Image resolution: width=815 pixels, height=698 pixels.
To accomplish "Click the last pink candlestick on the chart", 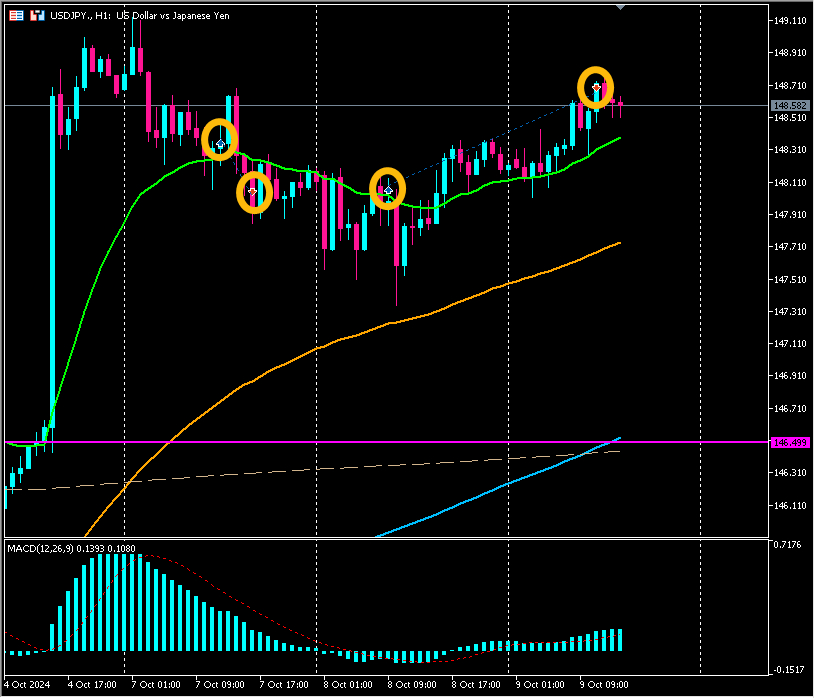I will click(x=621, y=103).
